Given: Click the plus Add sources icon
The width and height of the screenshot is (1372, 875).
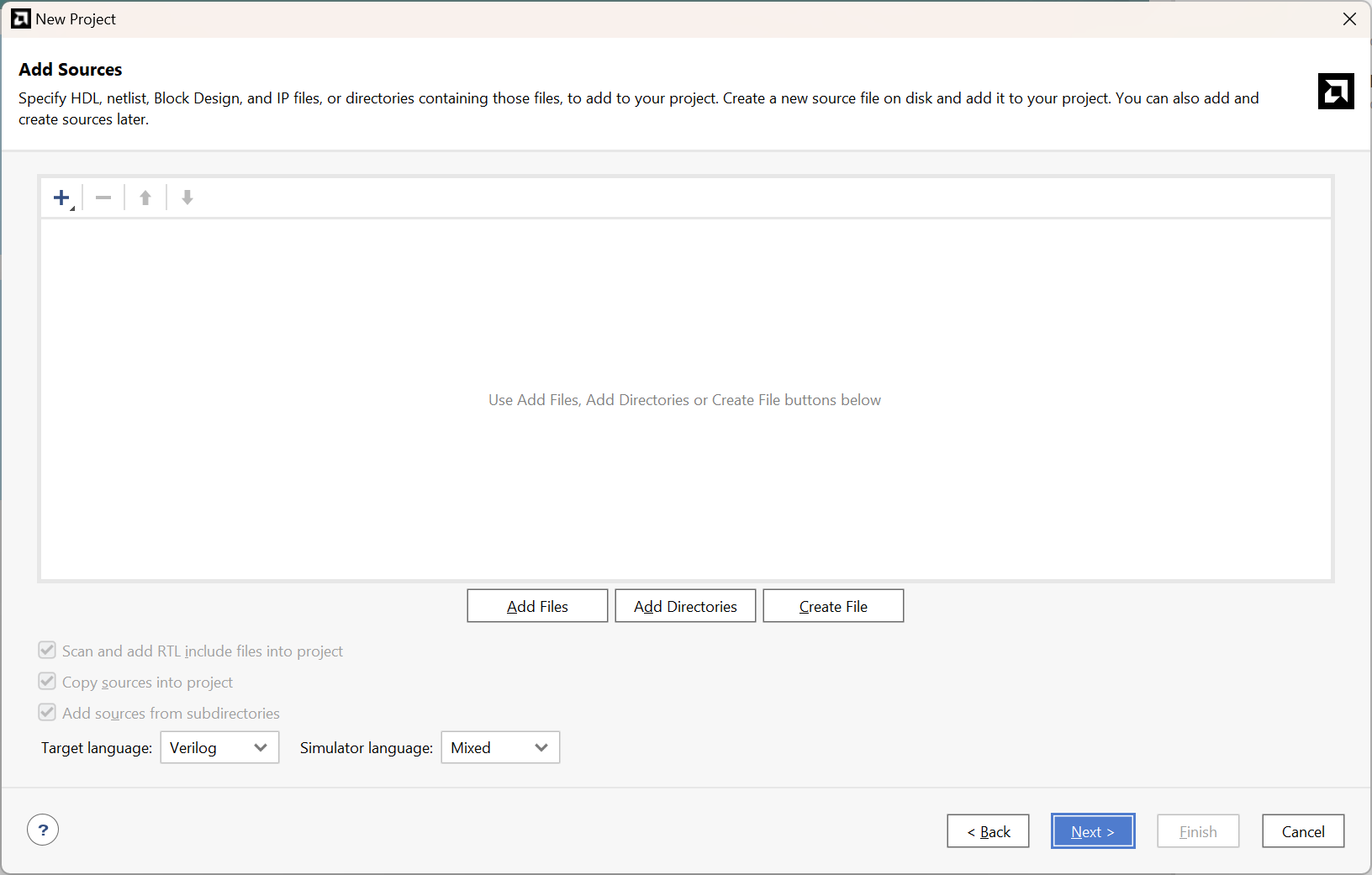Looking at the screenshot, I should tap(61, 198).
